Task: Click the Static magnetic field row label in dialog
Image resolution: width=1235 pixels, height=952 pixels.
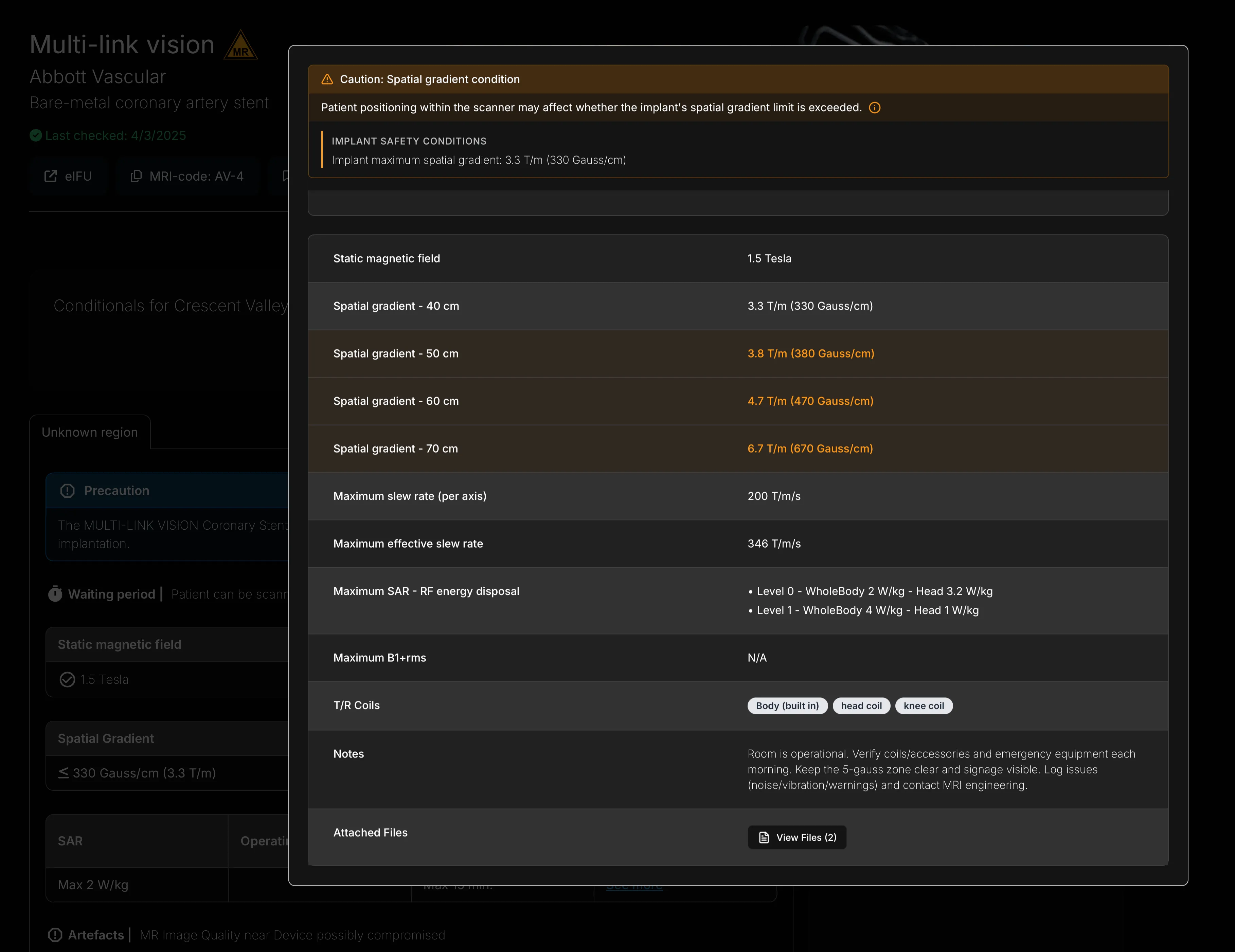Action: (387, 258)
